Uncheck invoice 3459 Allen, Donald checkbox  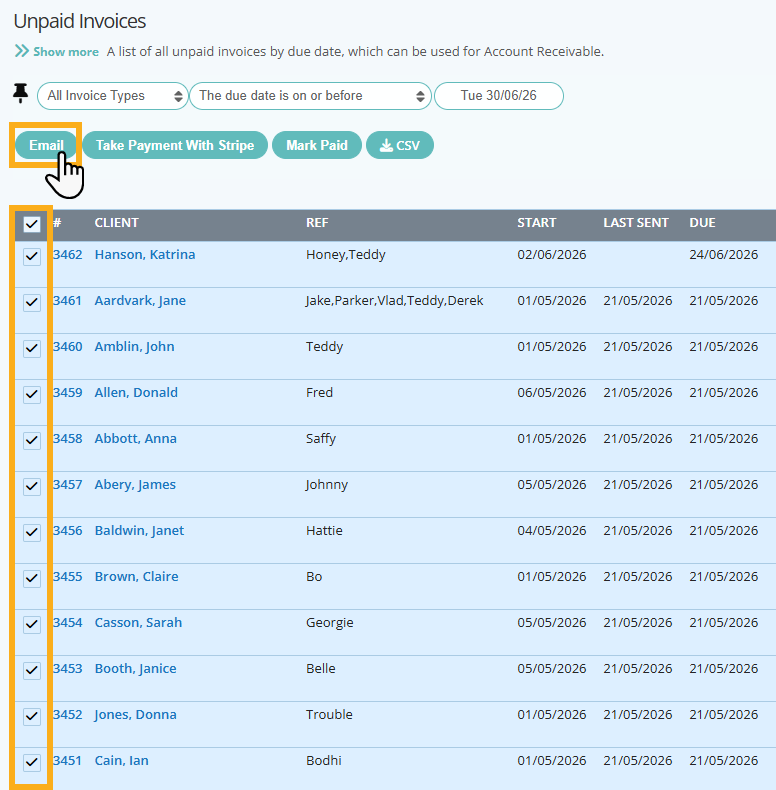pyautogui.click(x=32, y=394)
